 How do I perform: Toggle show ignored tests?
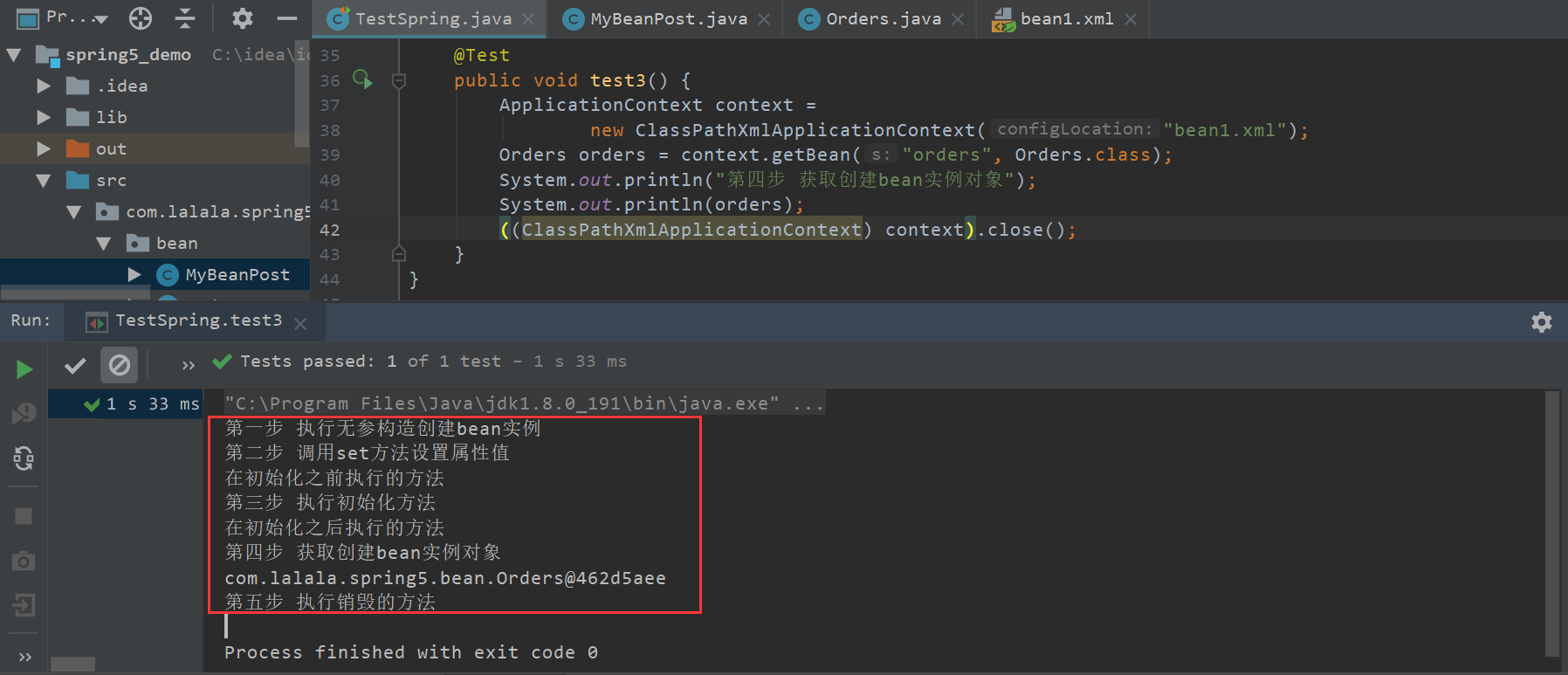119,365
